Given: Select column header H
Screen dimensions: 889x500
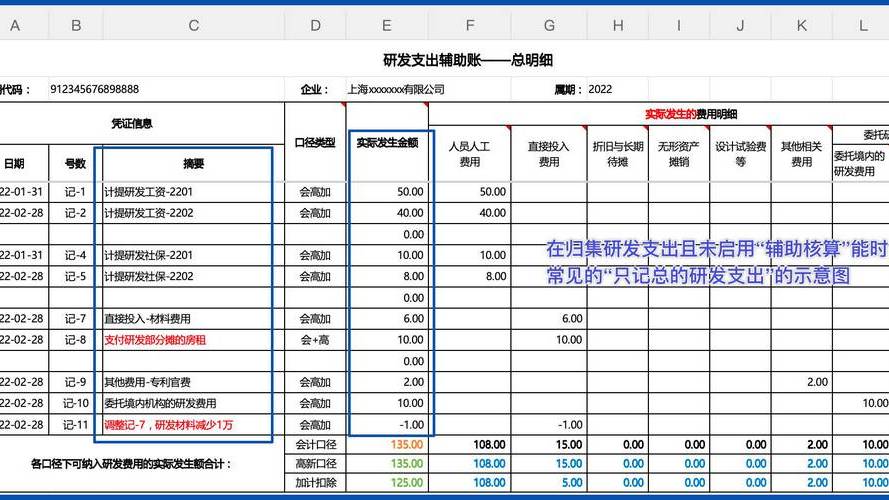Looking at the screenshot, I should 618,26.
